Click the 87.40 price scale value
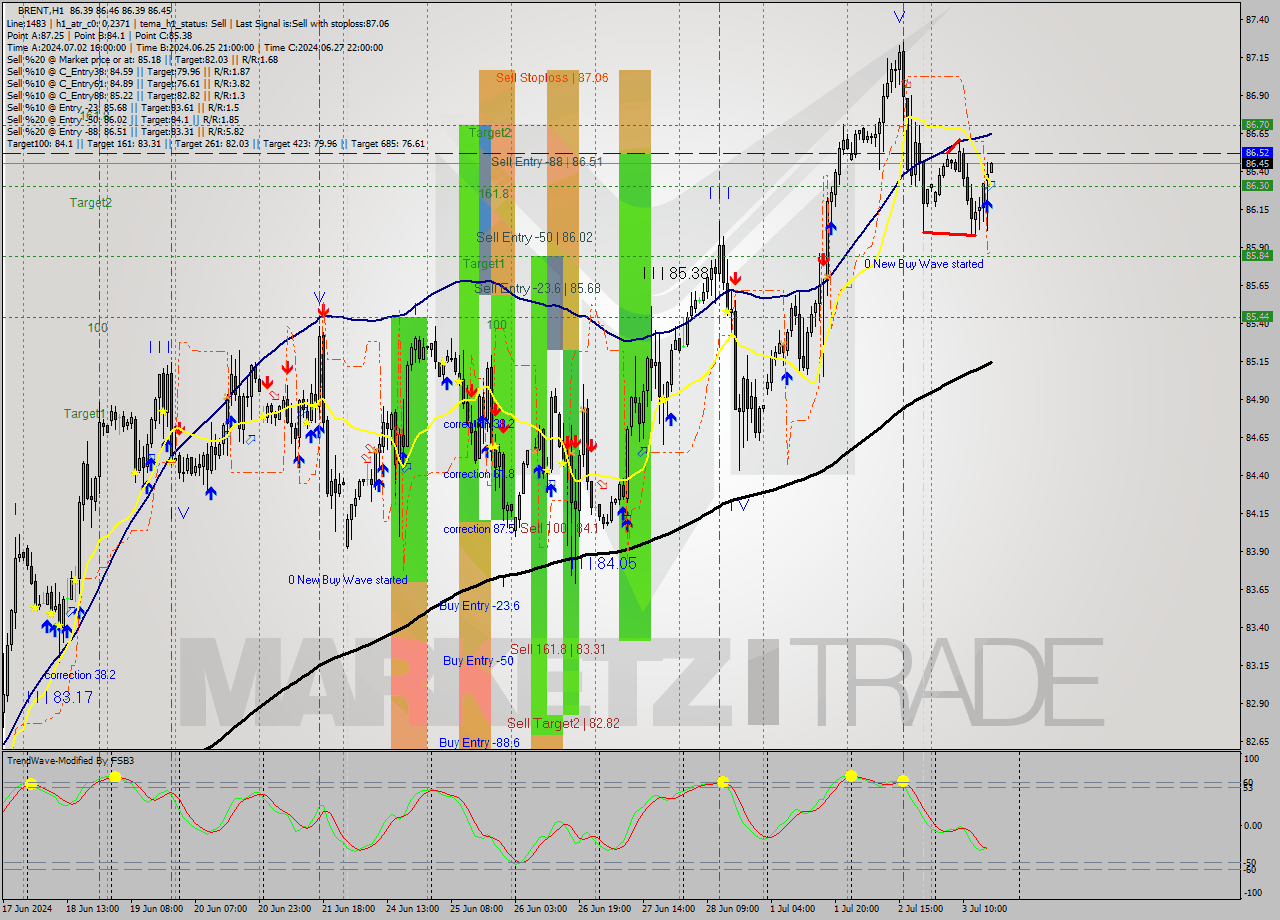1280x920 pixels. 1257,19
